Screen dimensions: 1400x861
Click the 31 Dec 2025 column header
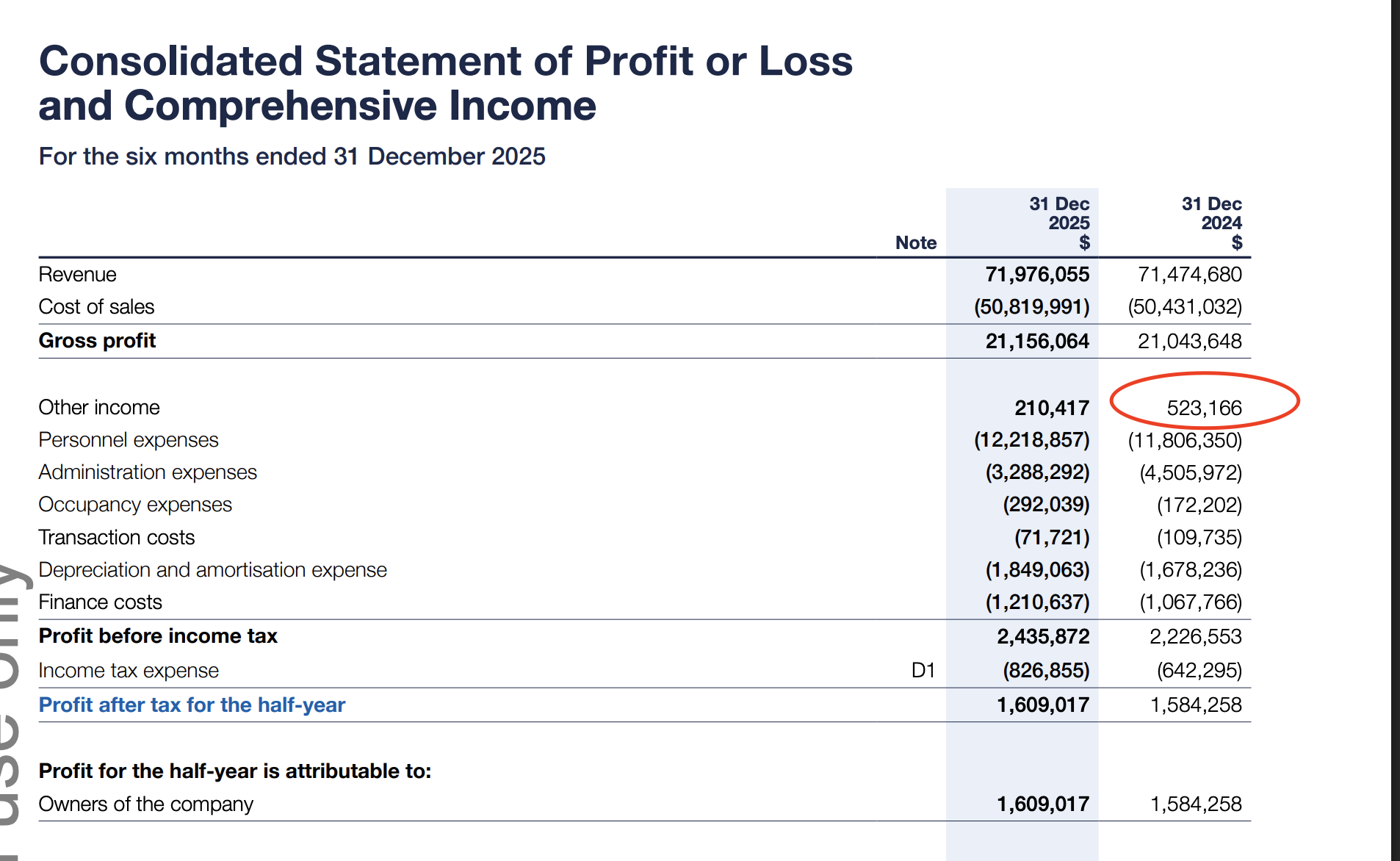tap(1058, 222)
